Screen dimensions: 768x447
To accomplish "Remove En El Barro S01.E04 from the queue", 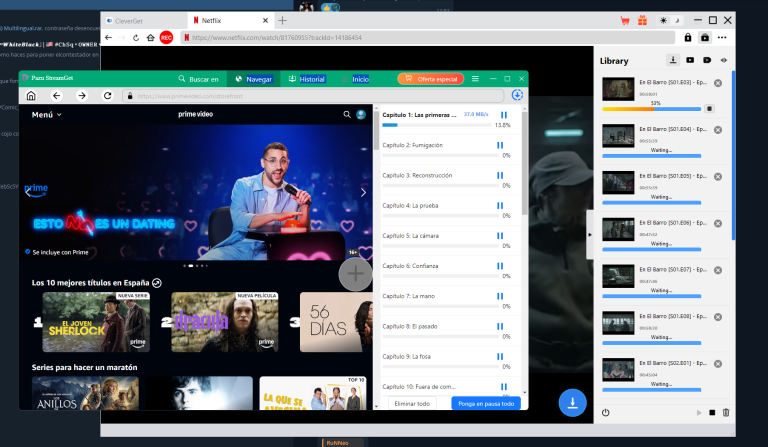I will [x=718, y=131].
